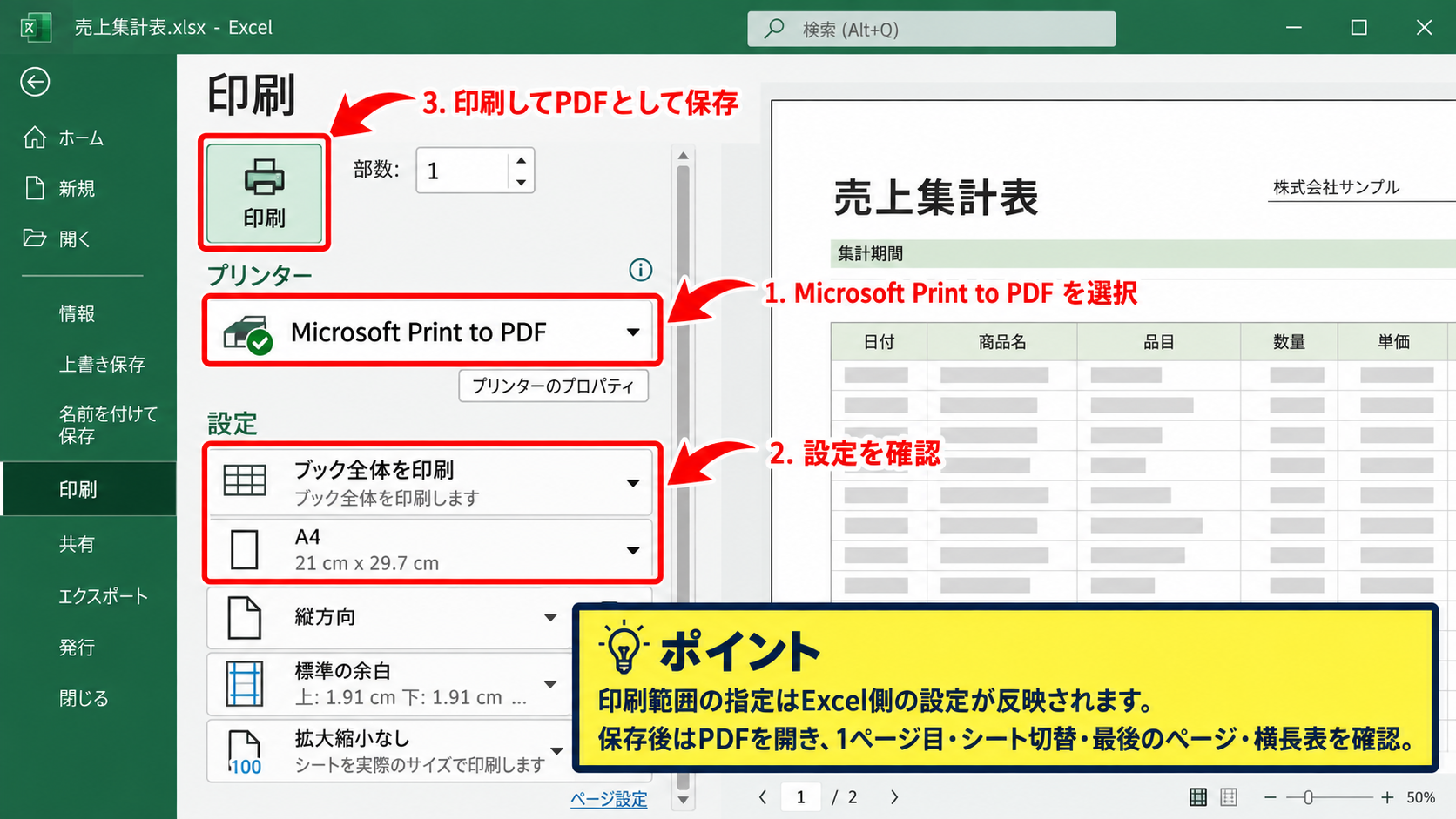Open the ブック全体を印刷 dropdown
This screenshot has height=819, width=1456.
coord(430,482)
